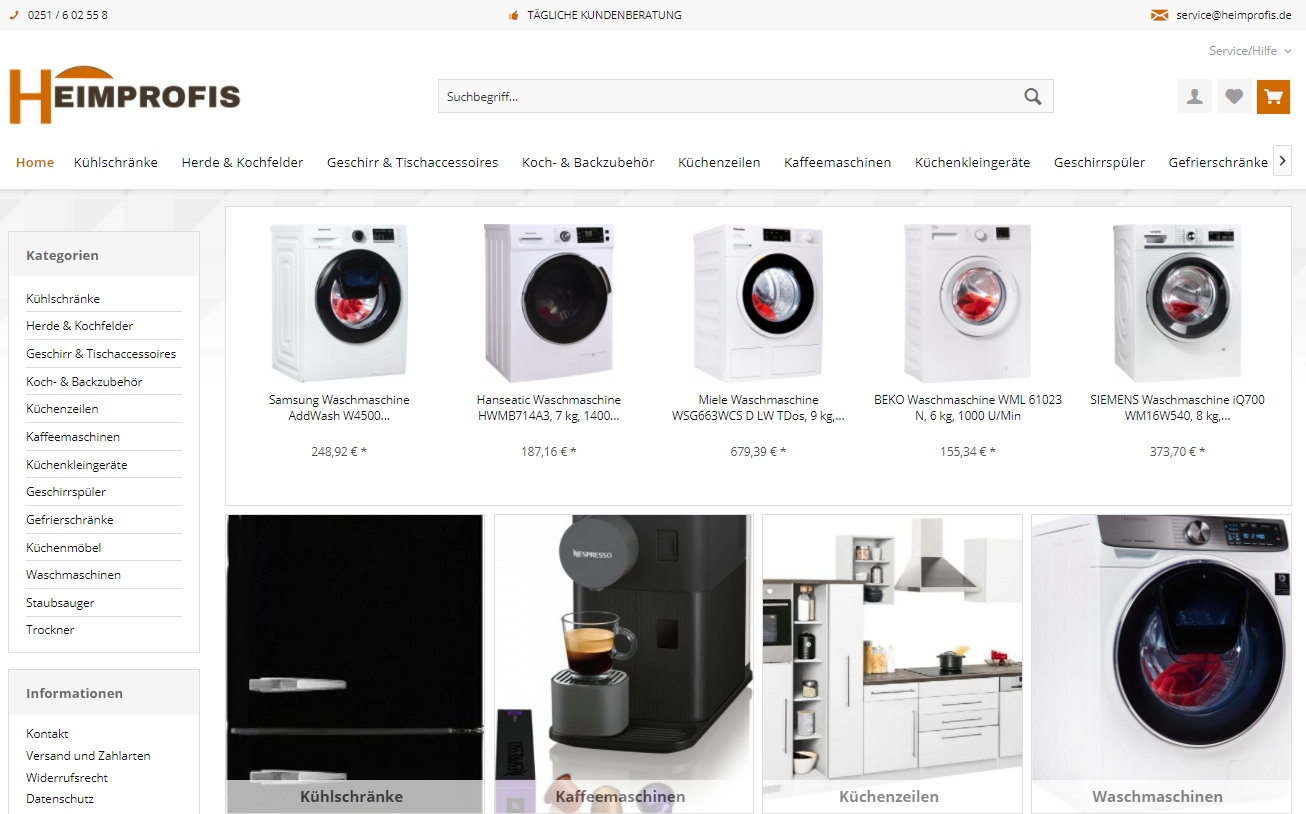Open Miele WSG663WCS washing machine image
Image resolution: width=1306 pixels, height=814 pixels.
click(x=758, y=303)
